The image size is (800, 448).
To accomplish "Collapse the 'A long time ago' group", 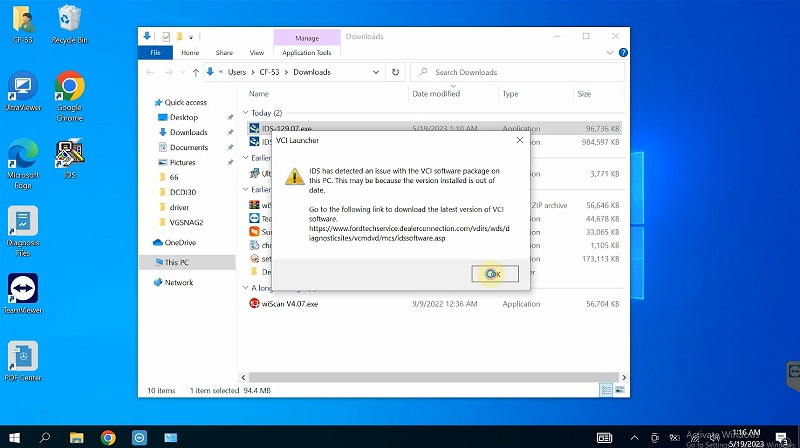I will click(x=247, y=288).
